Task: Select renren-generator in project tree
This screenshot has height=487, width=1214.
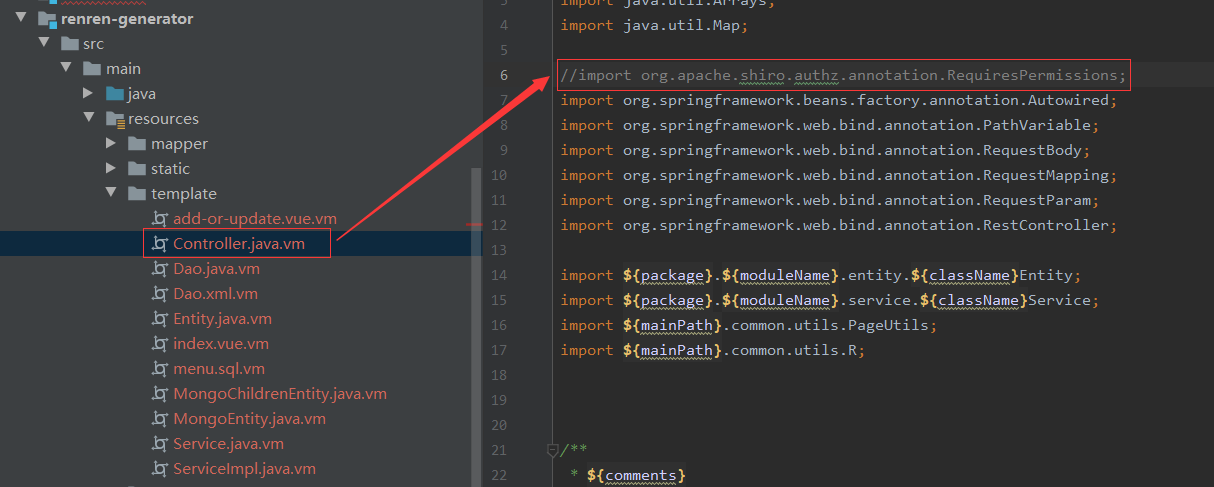Action: 127,19
